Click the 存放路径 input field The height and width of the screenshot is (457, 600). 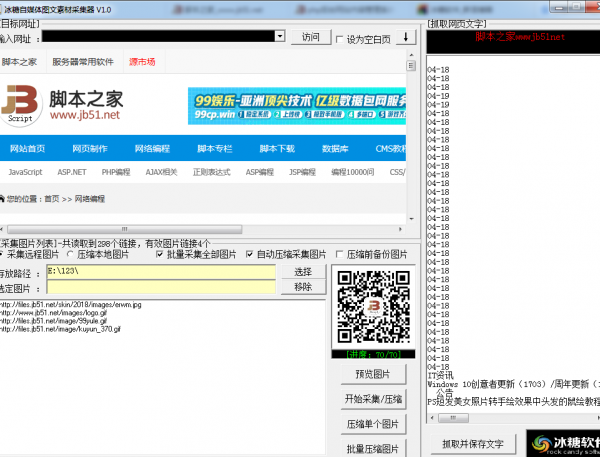pyautogui.click(x=160, y=271)
